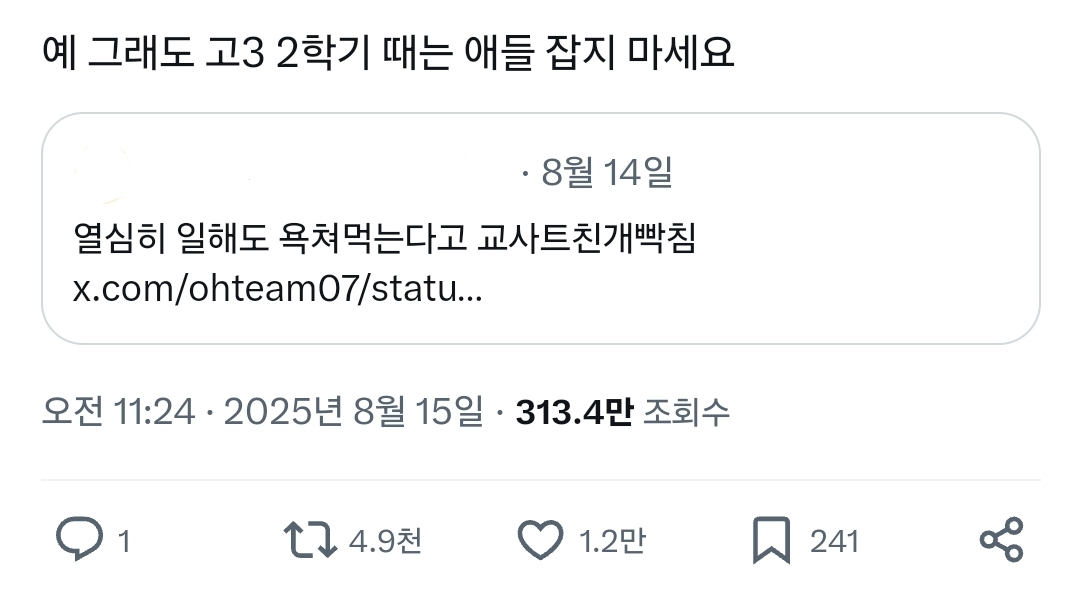This screenshot has width=1080, height=591.
Task: Click the main post text about 고3 2학기
Action: [x=388, y=52]
